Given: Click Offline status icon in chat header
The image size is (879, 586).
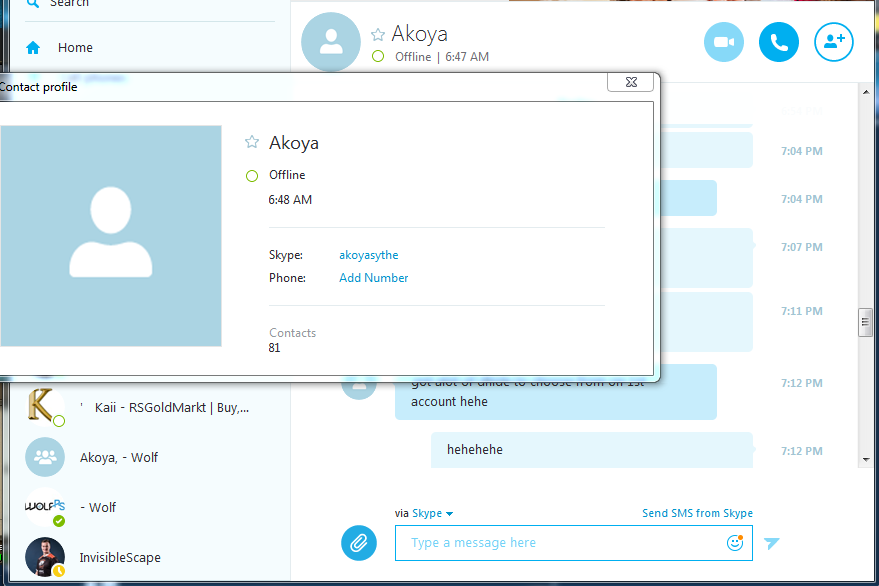Looking at the screenshot, I should tap(378, 57).
